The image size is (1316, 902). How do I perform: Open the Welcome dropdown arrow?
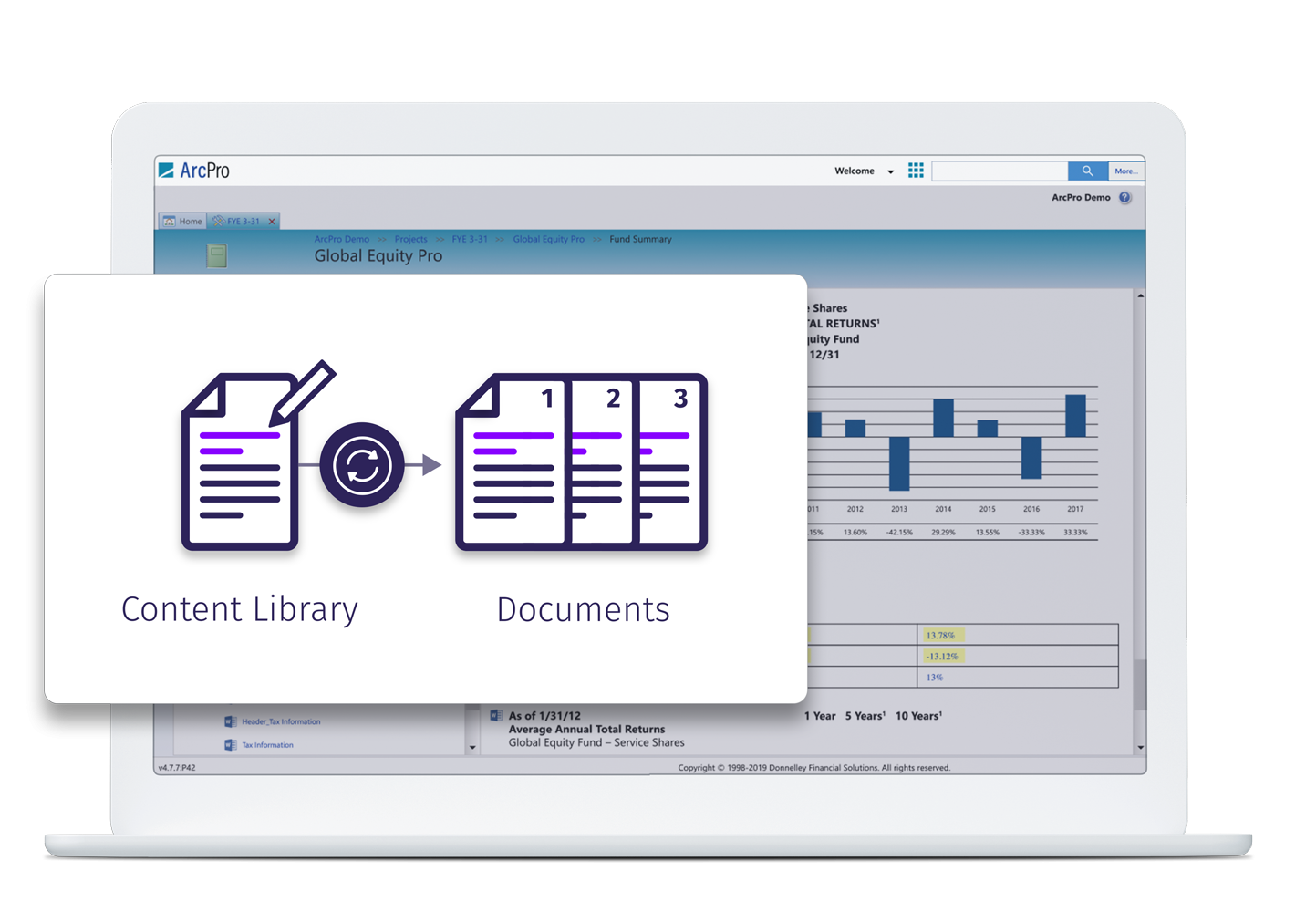pyautogui.click(x=889, y=171)
